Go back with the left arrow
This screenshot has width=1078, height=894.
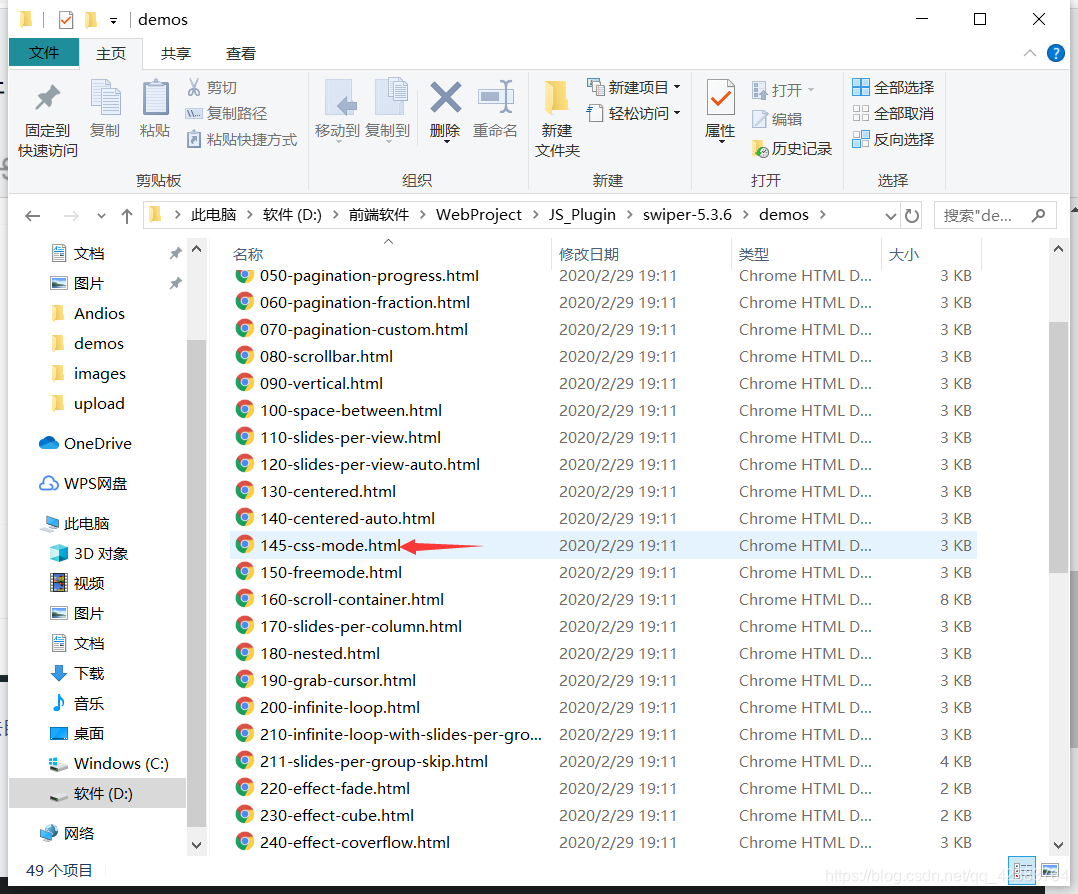click(x=32, y=216)
